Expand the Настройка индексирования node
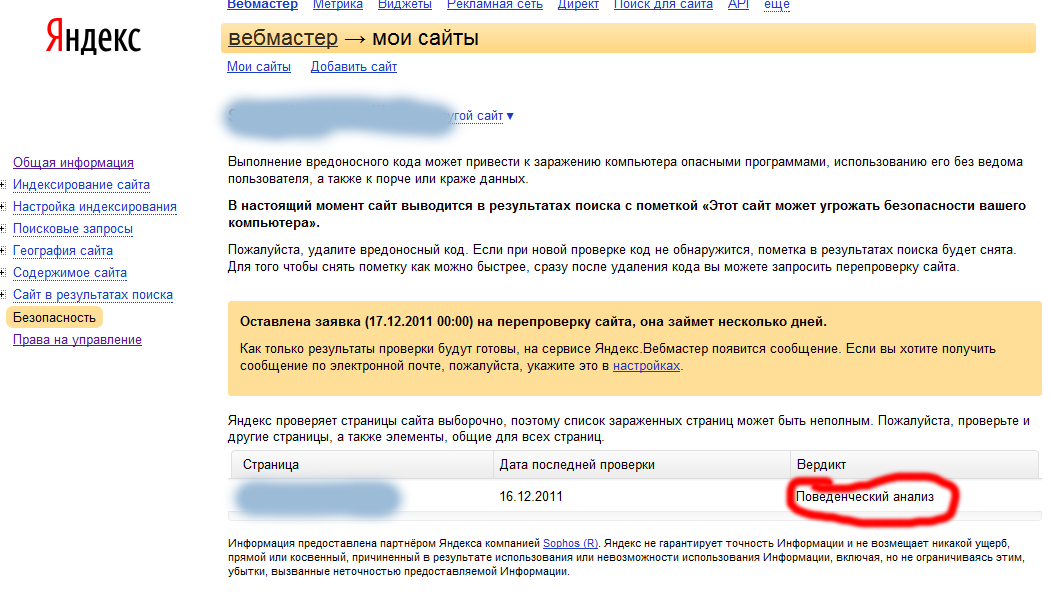Screen dimensions: 1051x593 point(3,207)
